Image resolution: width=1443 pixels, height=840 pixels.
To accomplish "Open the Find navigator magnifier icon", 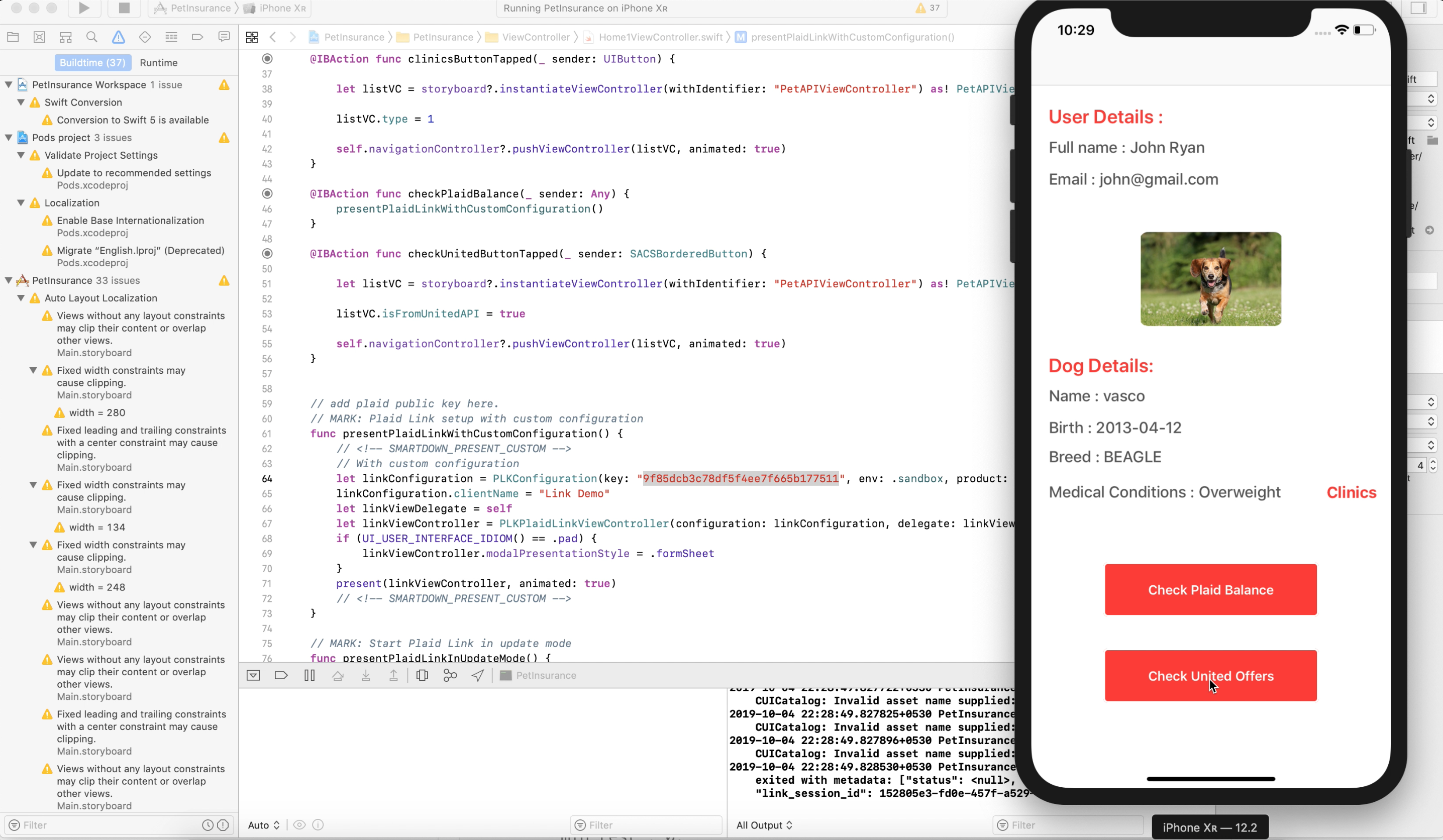I will (x=91, y=37).
